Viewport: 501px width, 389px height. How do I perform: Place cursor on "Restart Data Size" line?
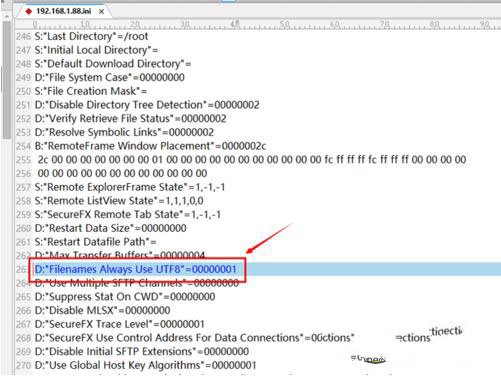pos(110,228)
